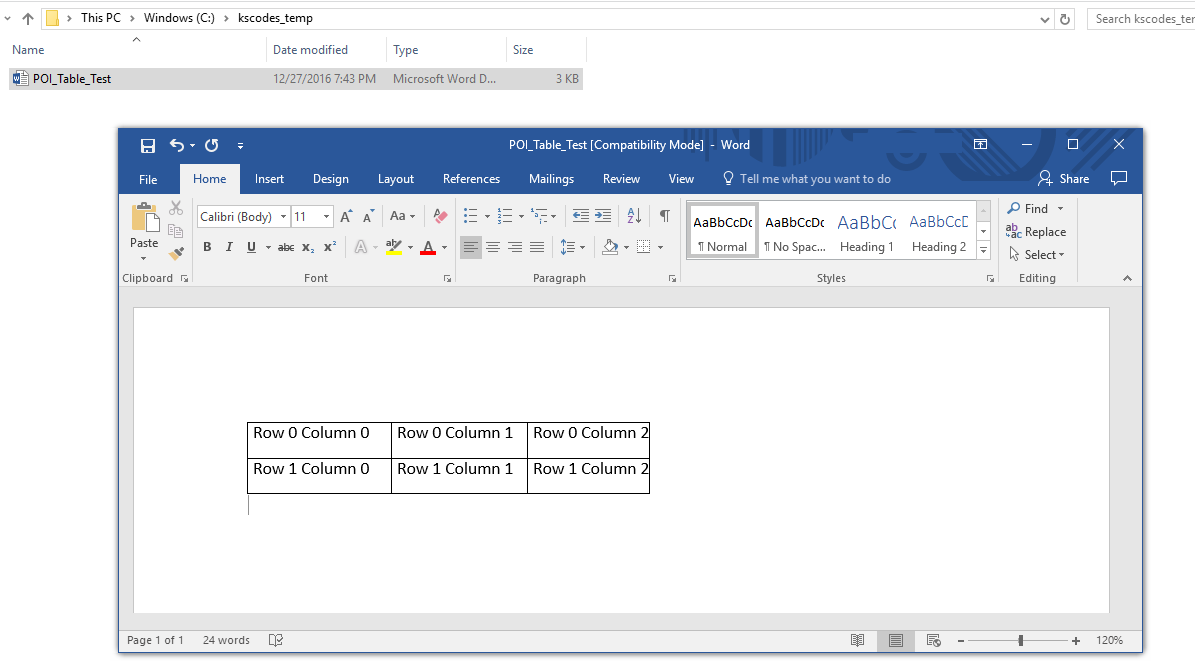
Task: Open the Calibri font name dropdown
Action: click(x=284, y=217)
